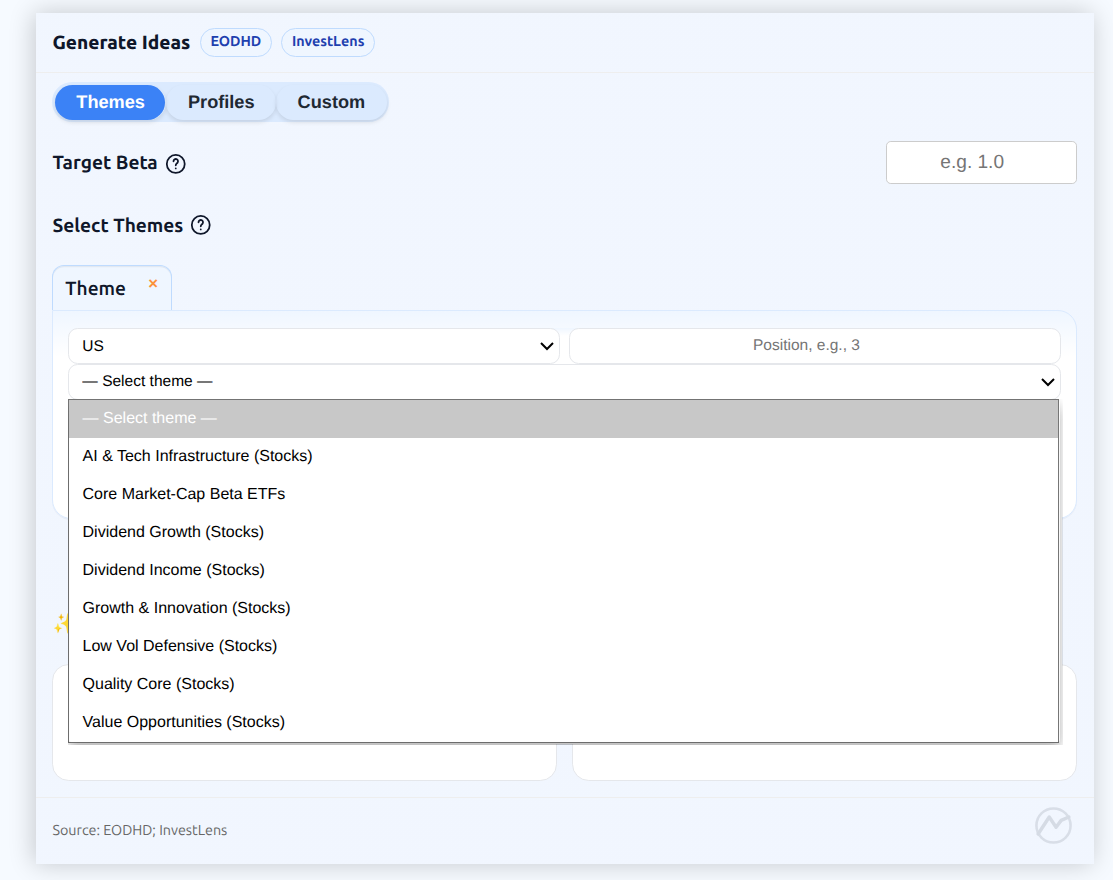Choose Value Opportunities (Stocks) option
The width and height of the screenshot is (1113, 880).
pyautogui.click(x=564, y=722)
